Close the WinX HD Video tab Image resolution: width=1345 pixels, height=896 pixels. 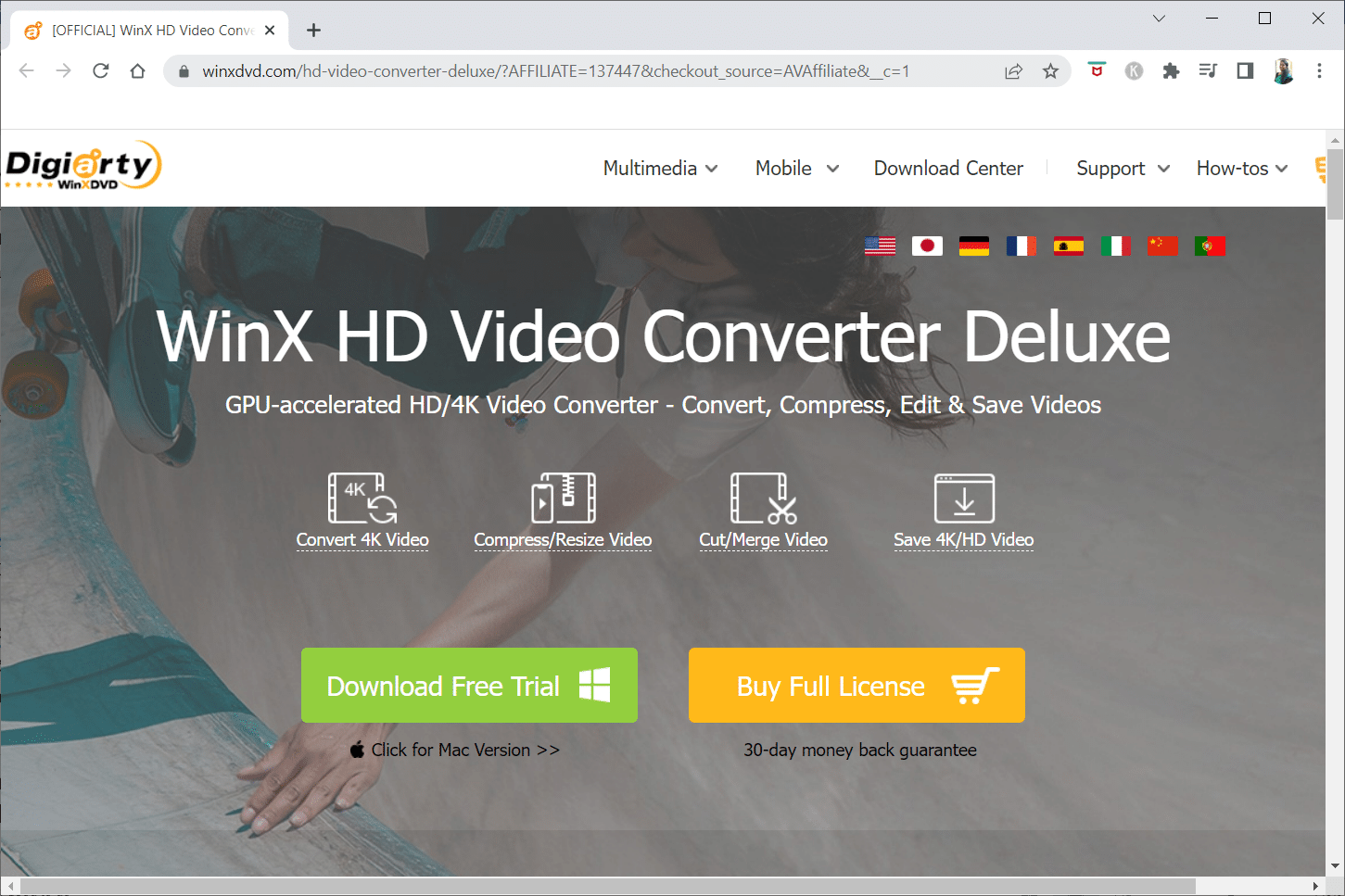pos(270,31)
